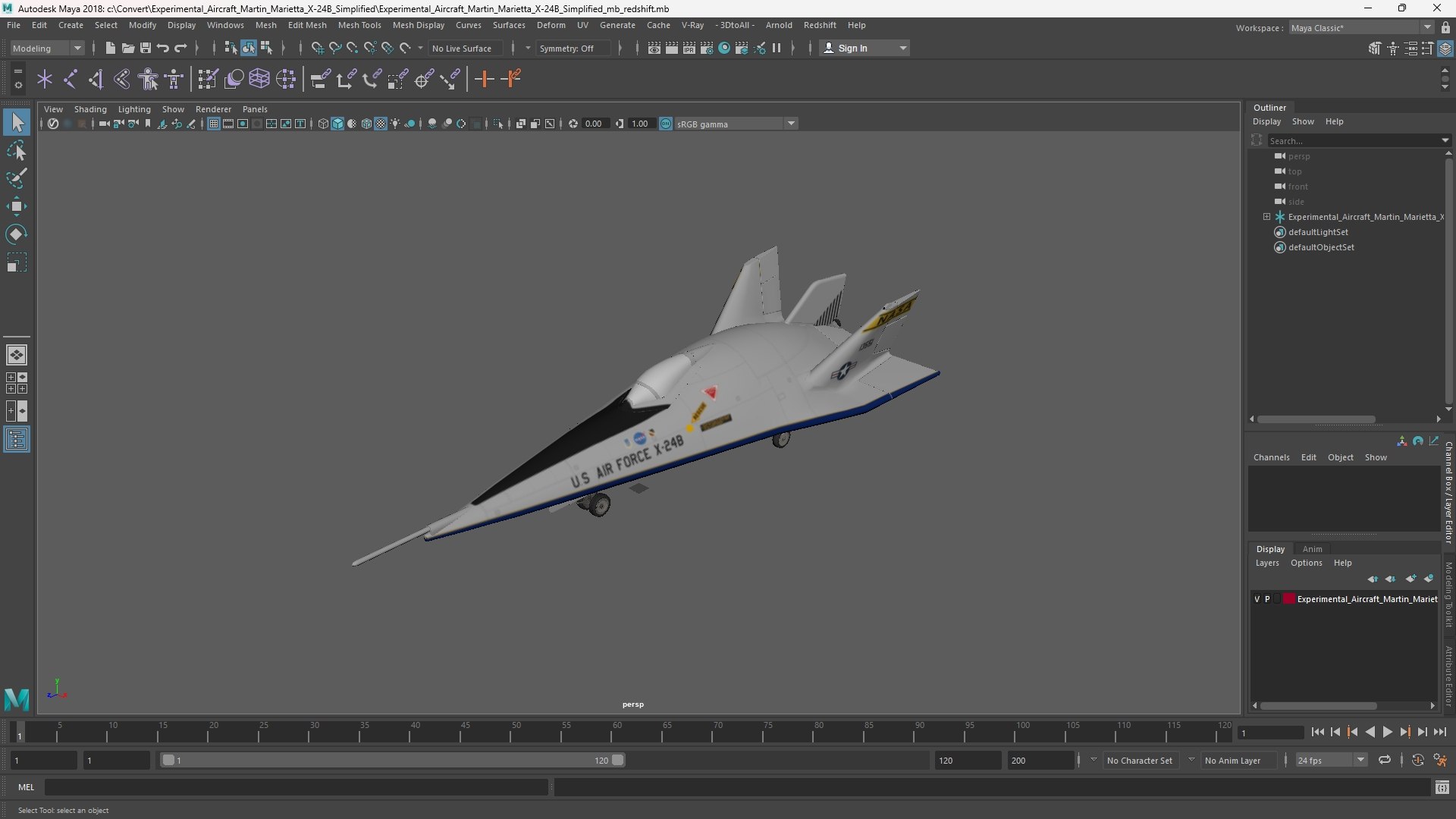1456x819 pixels.
Task: Toggle use all lights in viewport
Action: point(395,124)
